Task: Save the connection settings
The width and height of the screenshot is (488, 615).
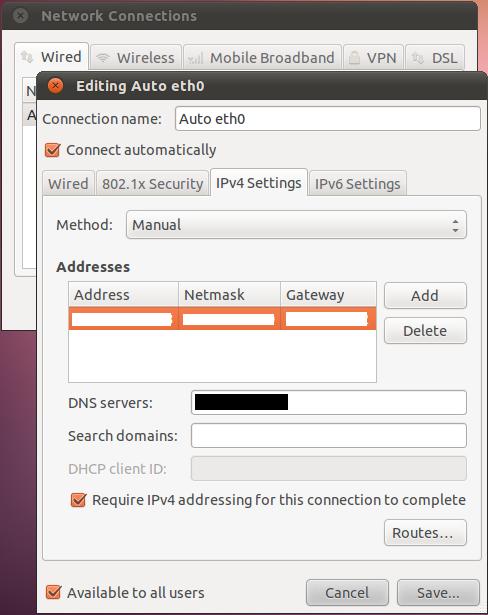Action: tap(438, 592)
